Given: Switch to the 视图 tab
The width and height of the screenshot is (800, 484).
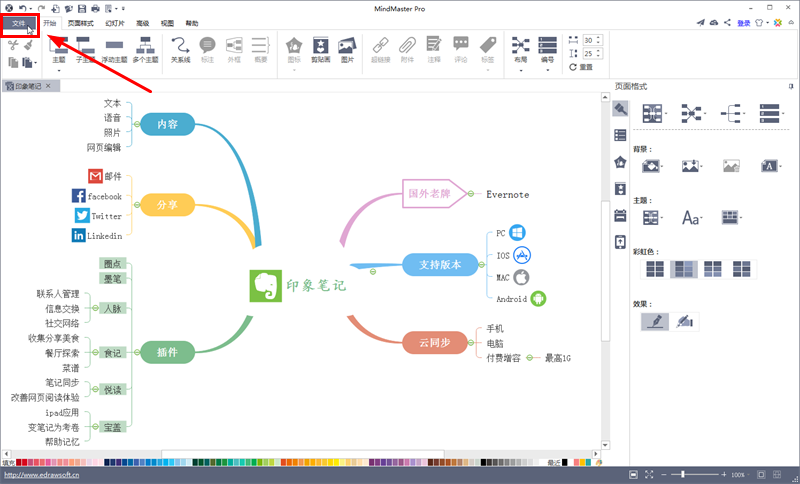Looking at the screenshot, I should click(x=167, y=23).
